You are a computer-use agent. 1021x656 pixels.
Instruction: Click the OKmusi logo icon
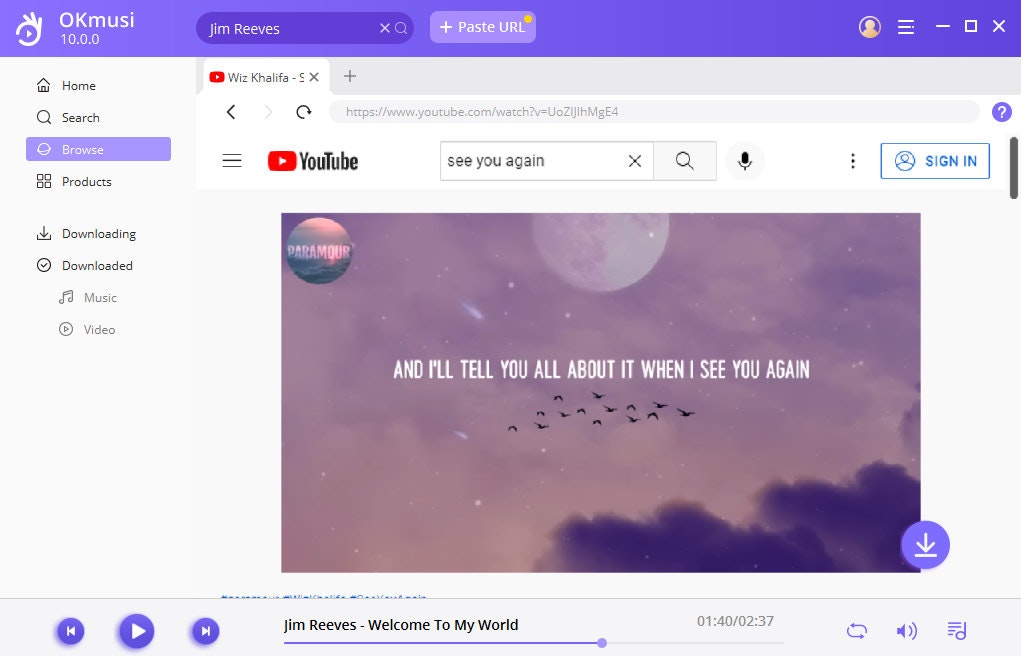click(29, 29)
